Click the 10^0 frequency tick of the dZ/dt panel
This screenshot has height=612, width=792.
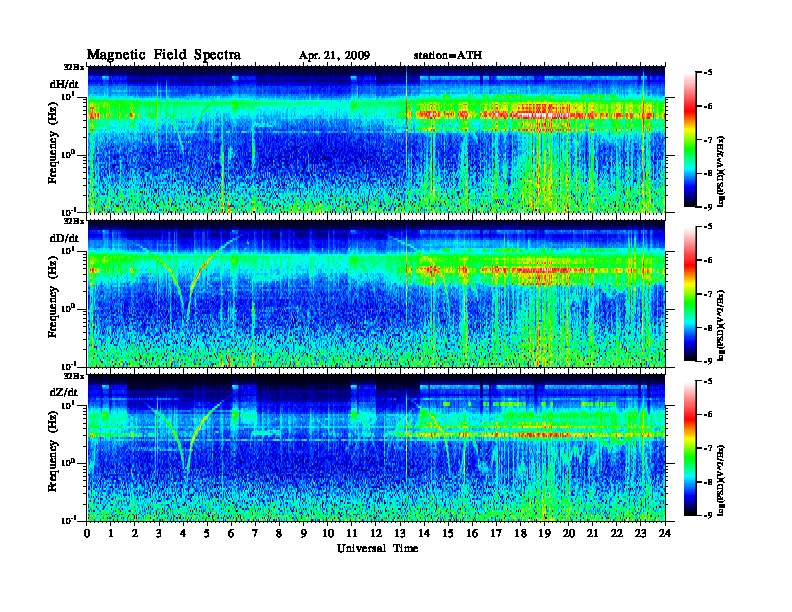point(68,462)
